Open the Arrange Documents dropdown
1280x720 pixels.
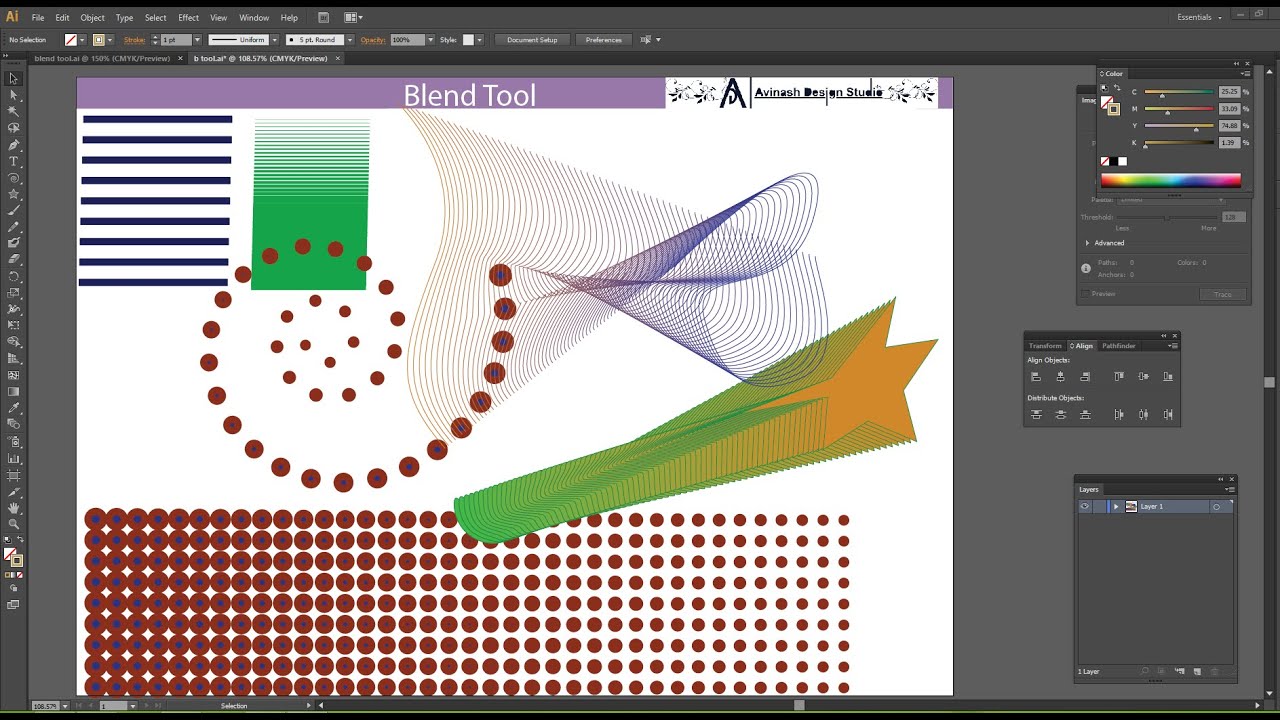click(353, 17)
